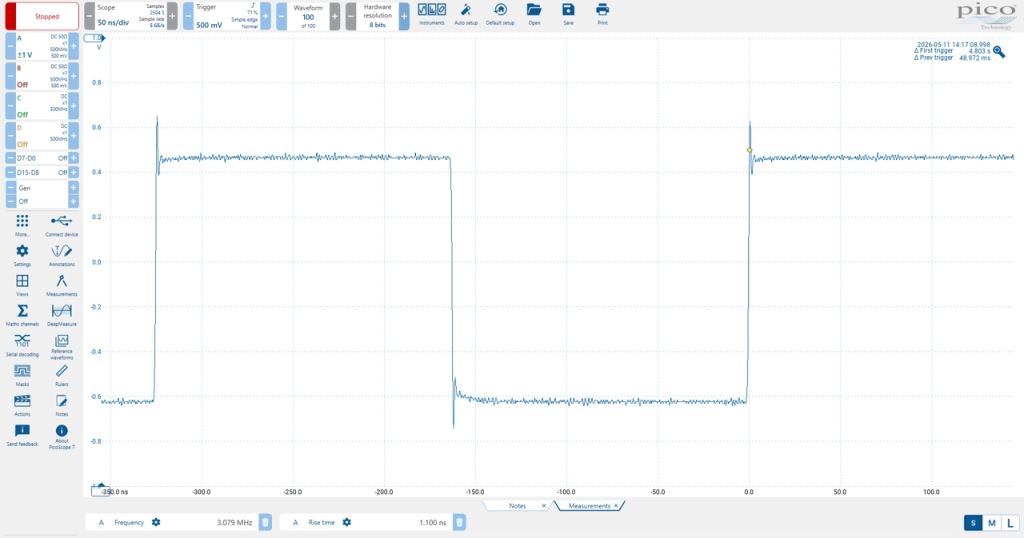Open DeepMeasure tool

(61, 315)
